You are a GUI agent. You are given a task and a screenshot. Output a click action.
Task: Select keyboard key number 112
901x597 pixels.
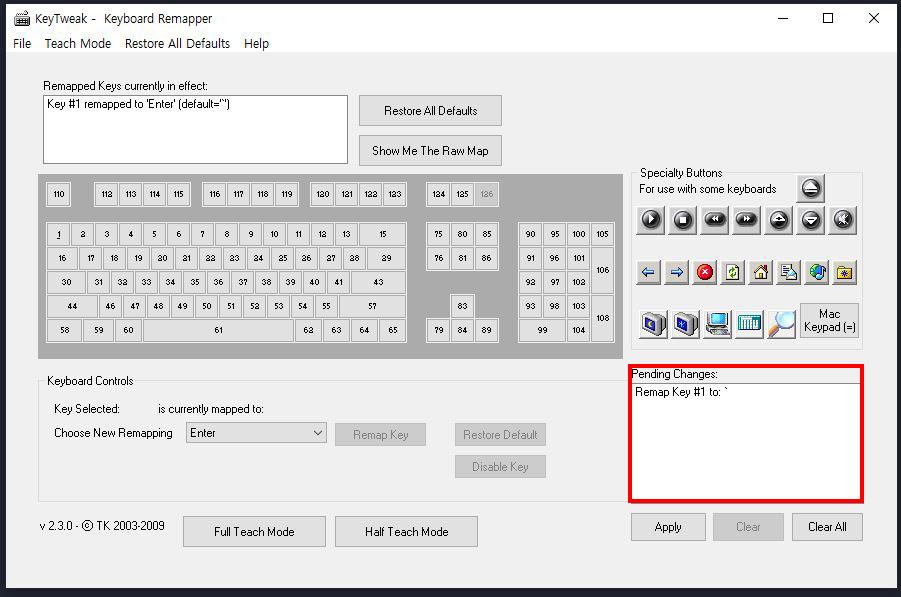107,194
